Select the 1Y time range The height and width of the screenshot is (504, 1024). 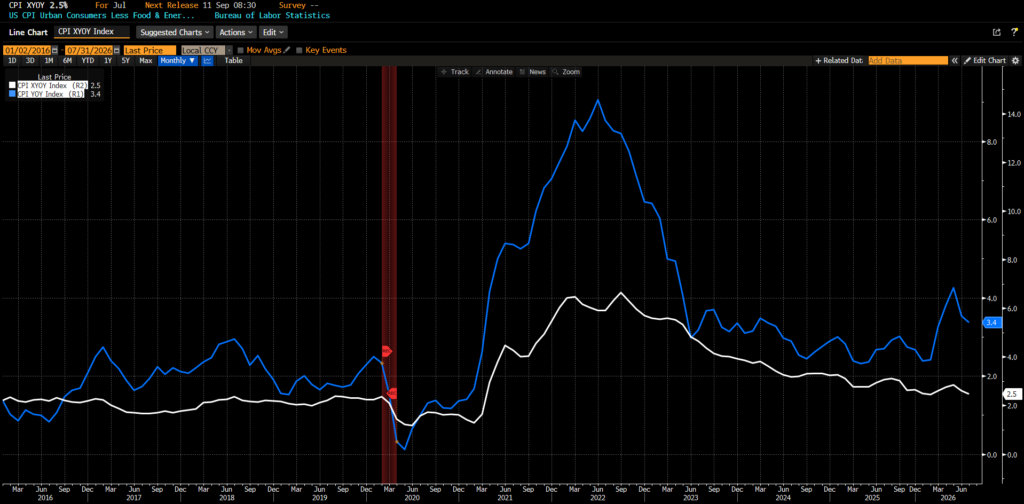tap(108, 61)
